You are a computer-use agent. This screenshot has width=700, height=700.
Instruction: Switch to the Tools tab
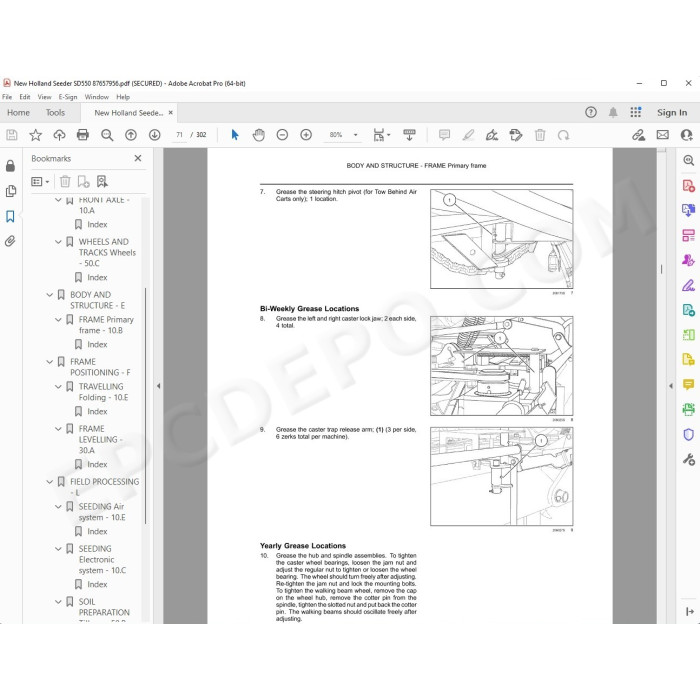[55, 112]
